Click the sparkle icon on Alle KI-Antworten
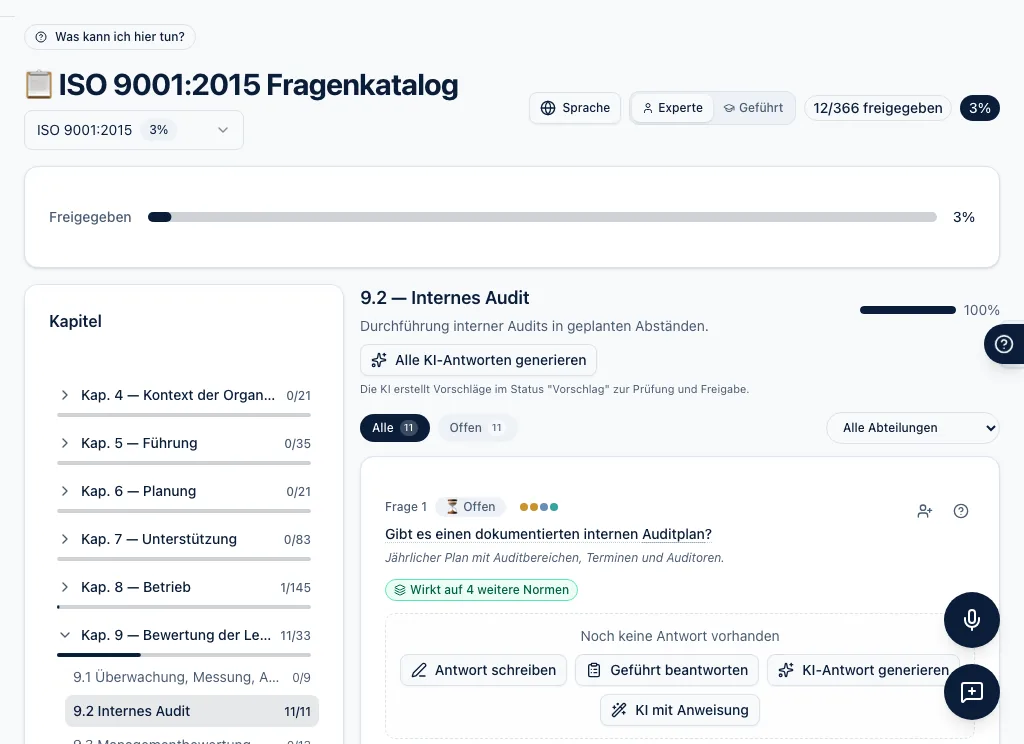Screen dimensions: 1024x744 (379, 360)
